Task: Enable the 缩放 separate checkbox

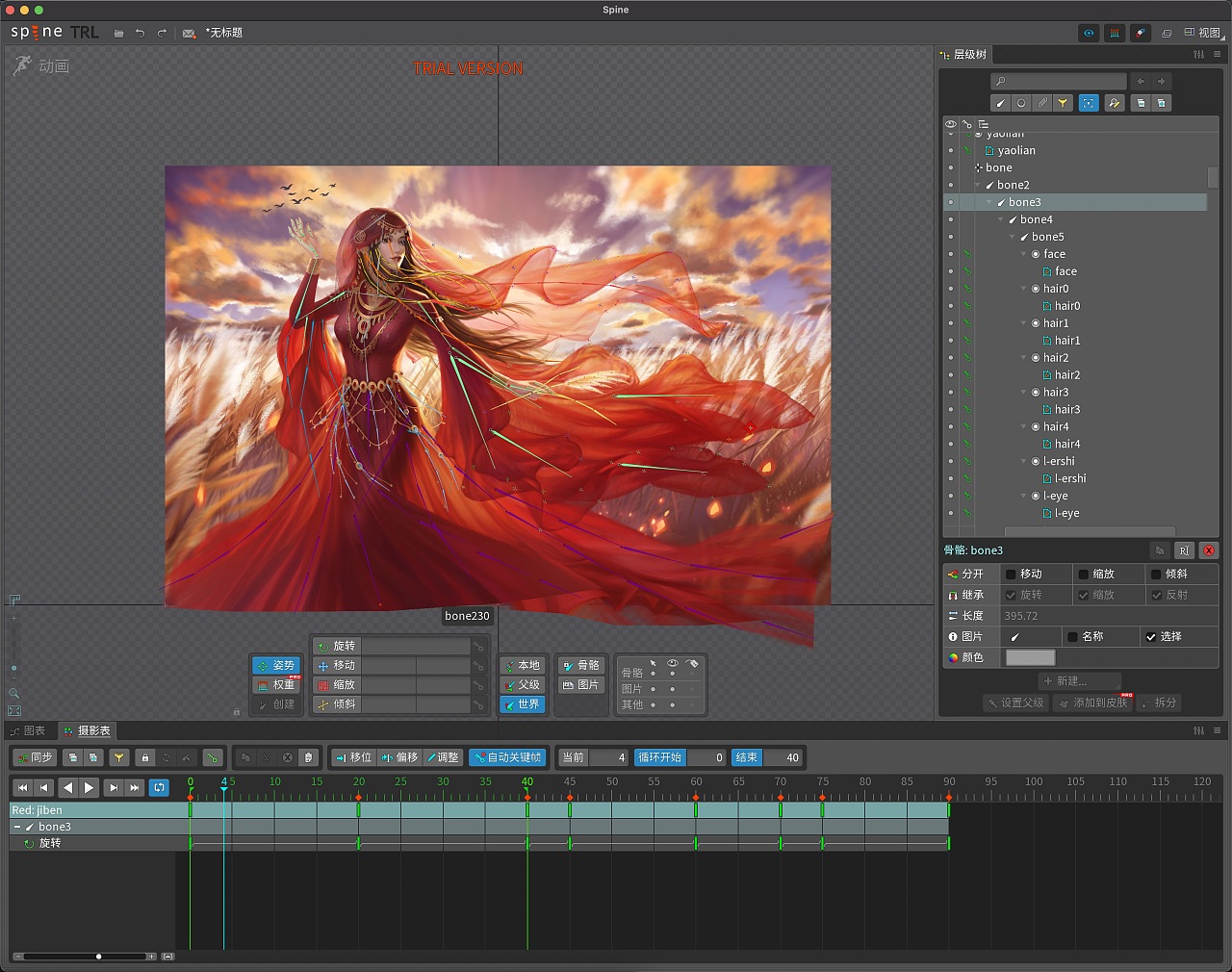Action: [1084, 574]
